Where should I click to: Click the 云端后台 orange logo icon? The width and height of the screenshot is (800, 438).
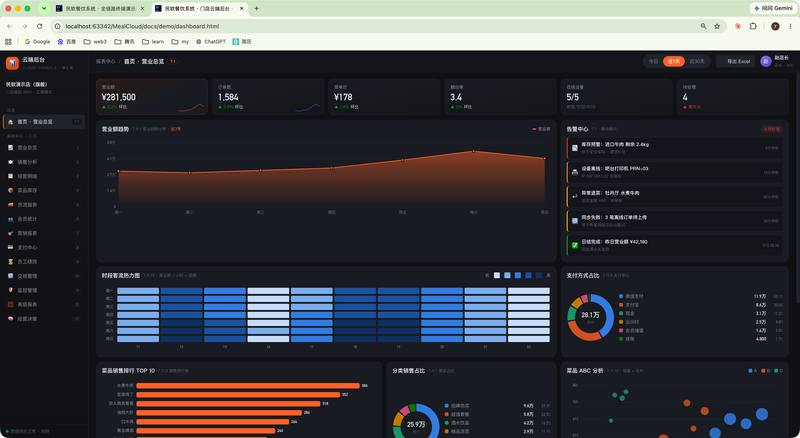click(12, 63)
